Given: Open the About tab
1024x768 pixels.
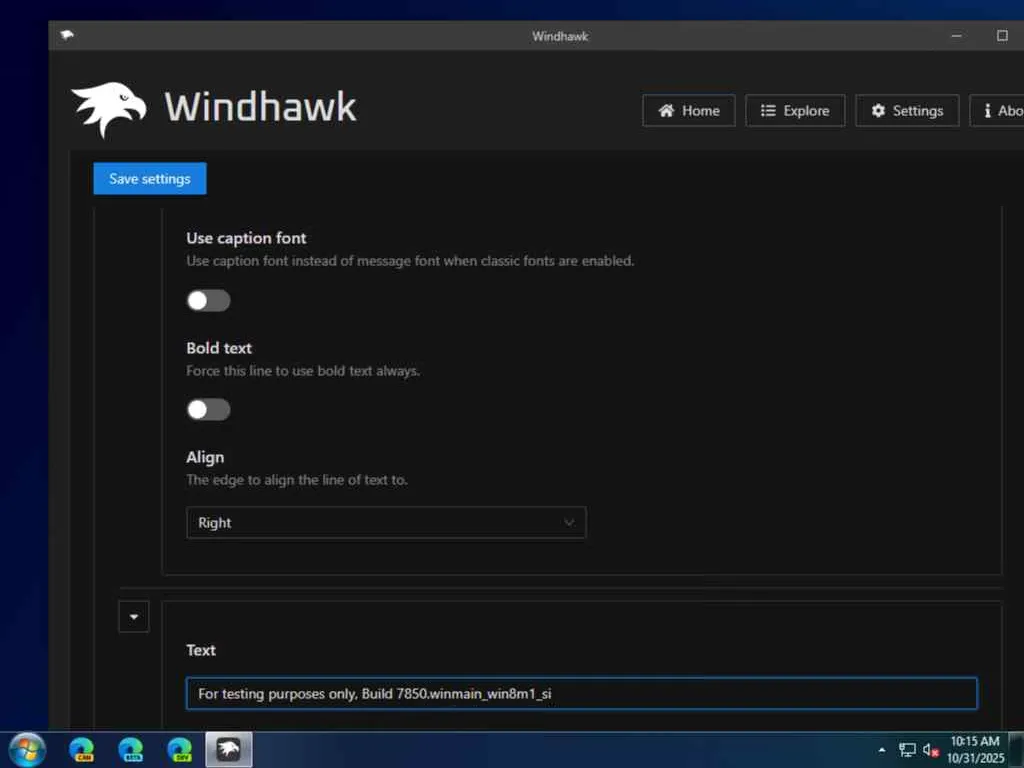Looking at the screenshot, I should (997, 110).
